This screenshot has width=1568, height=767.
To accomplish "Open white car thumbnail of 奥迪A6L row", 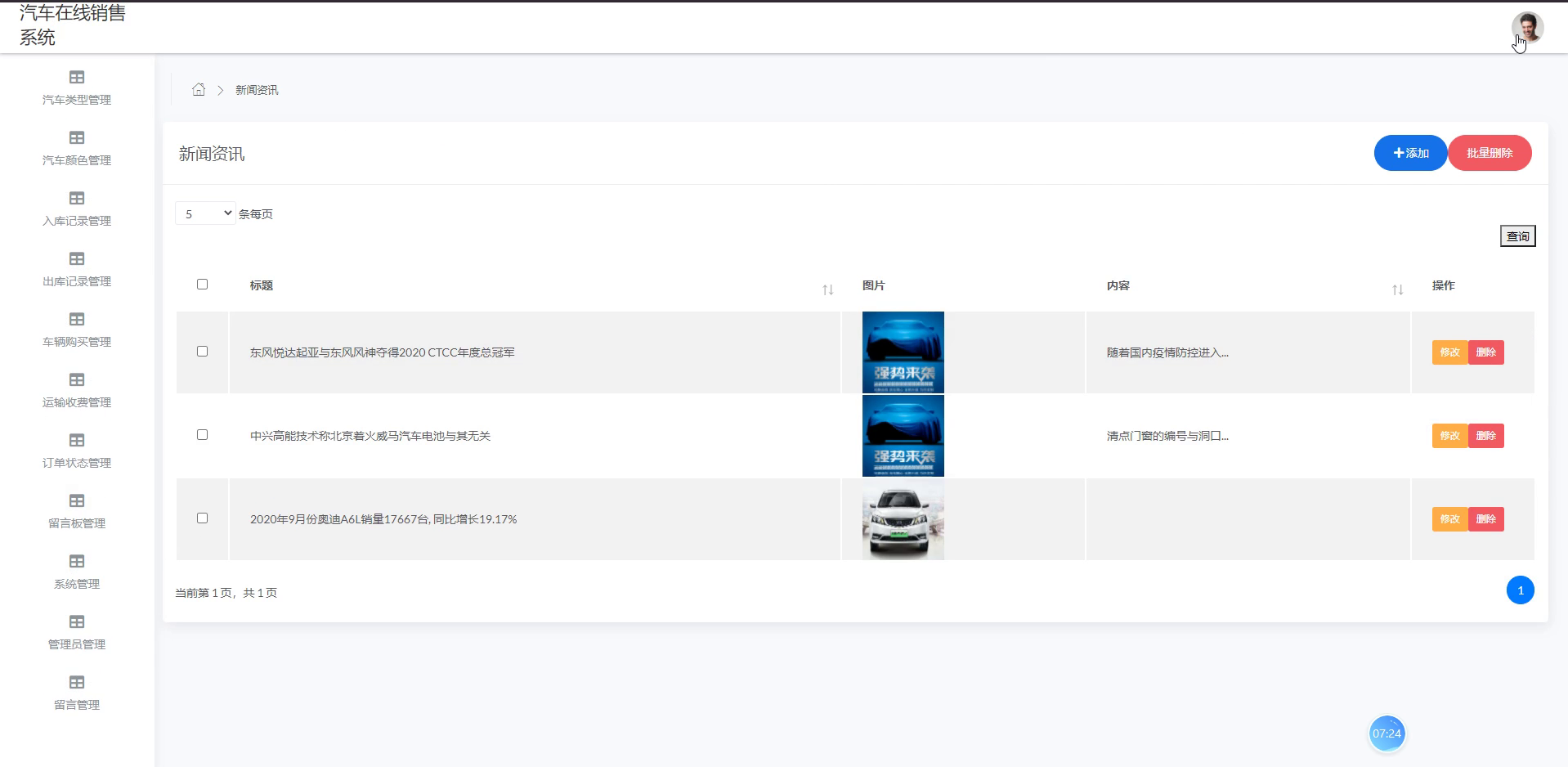I will point(903,519).
